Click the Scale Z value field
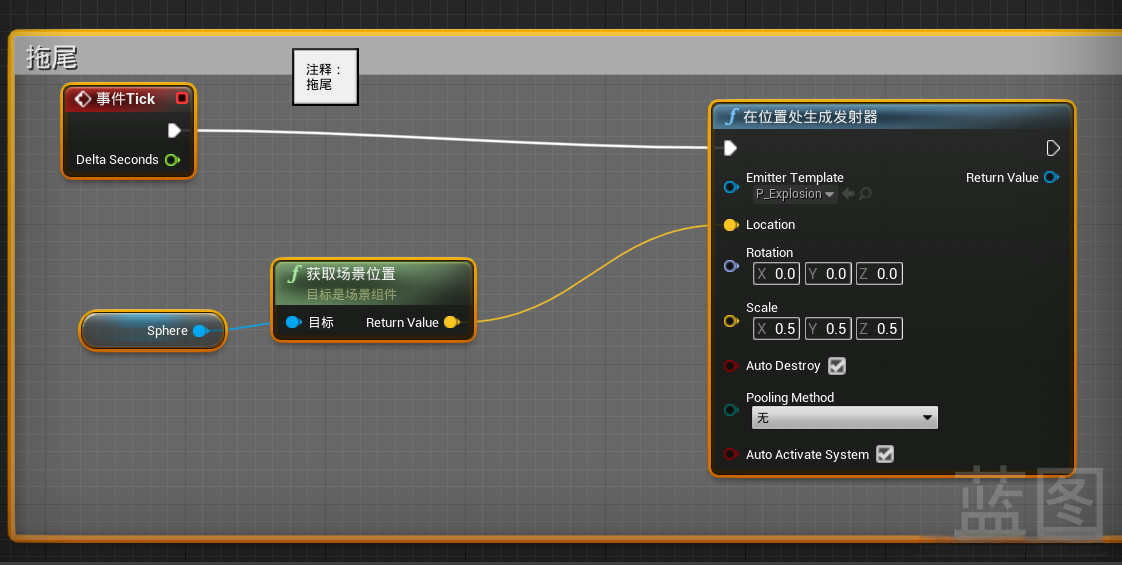The width and height of the screenshot is (1122, 565). pyautogui.click(x=879, y=329)
